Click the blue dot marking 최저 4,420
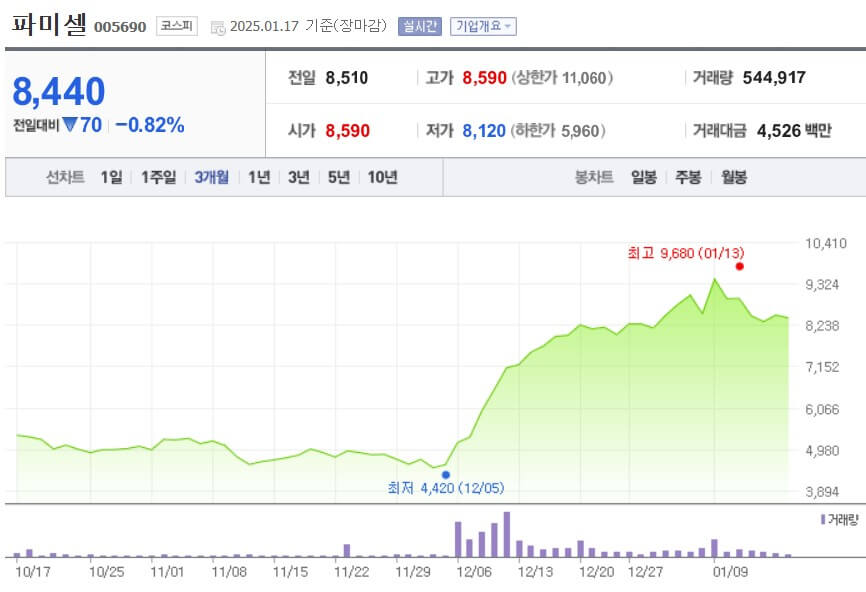Image resolution: width=866 pixels, height=592 pixels. (444, 473)
